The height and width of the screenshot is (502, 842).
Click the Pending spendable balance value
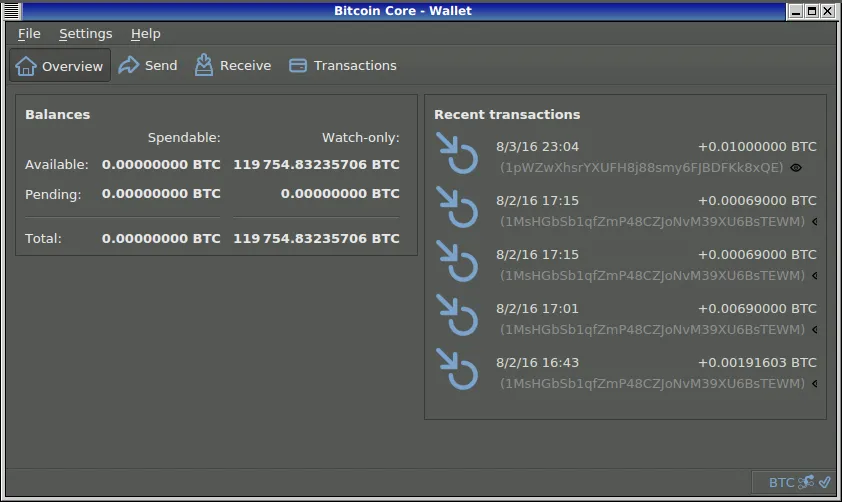pyautogui.click(x=161, y=193)
